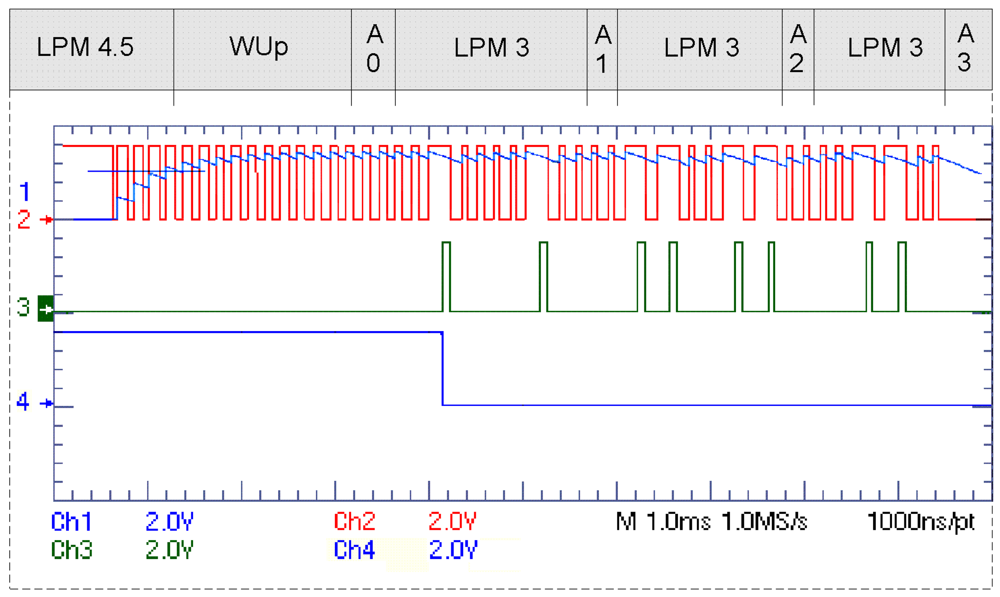Click the falling edge of the channel 4 trace

442,368
